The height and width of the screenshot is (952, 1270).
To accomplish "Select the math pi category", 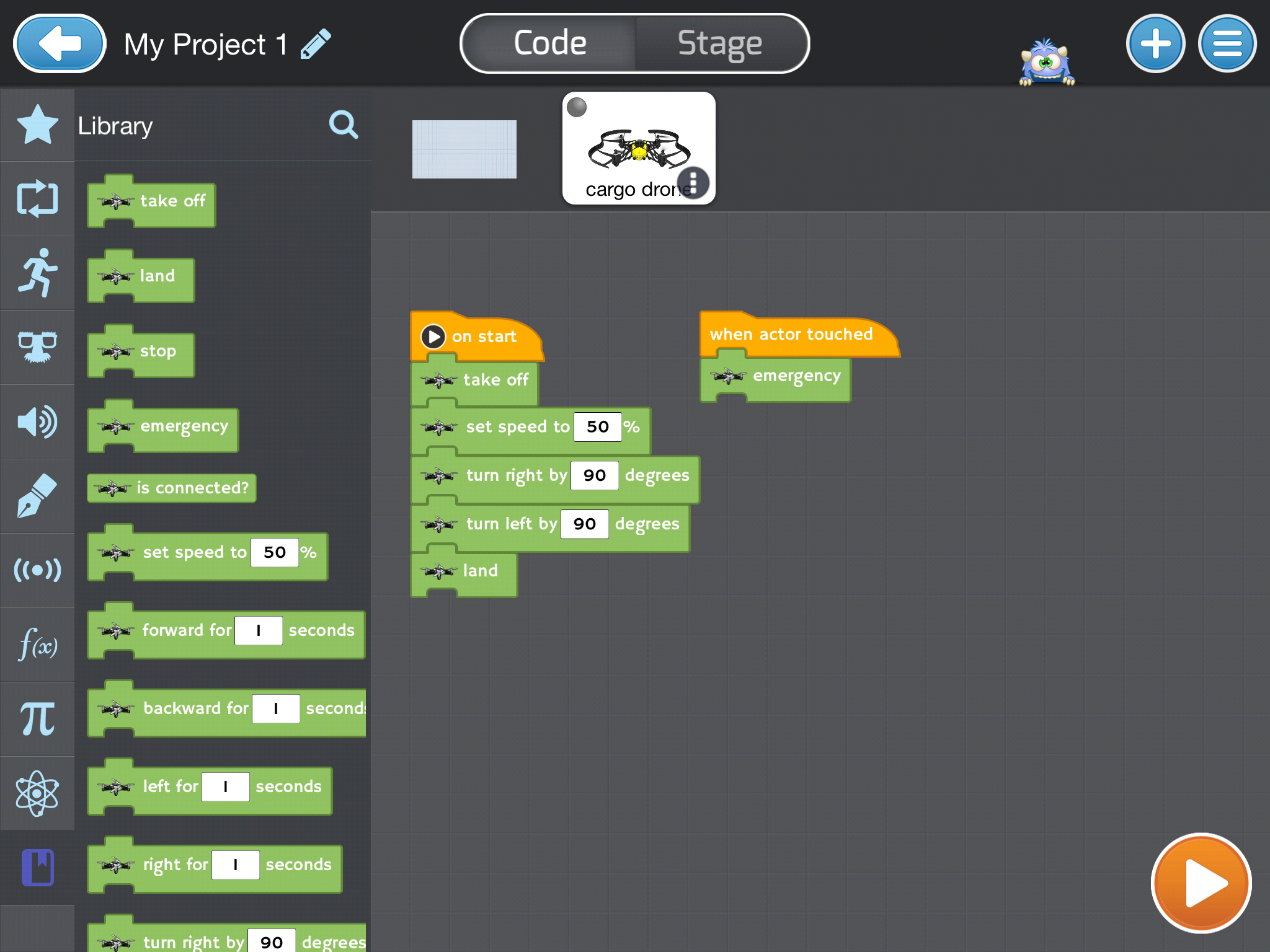I will coord(36,719).
